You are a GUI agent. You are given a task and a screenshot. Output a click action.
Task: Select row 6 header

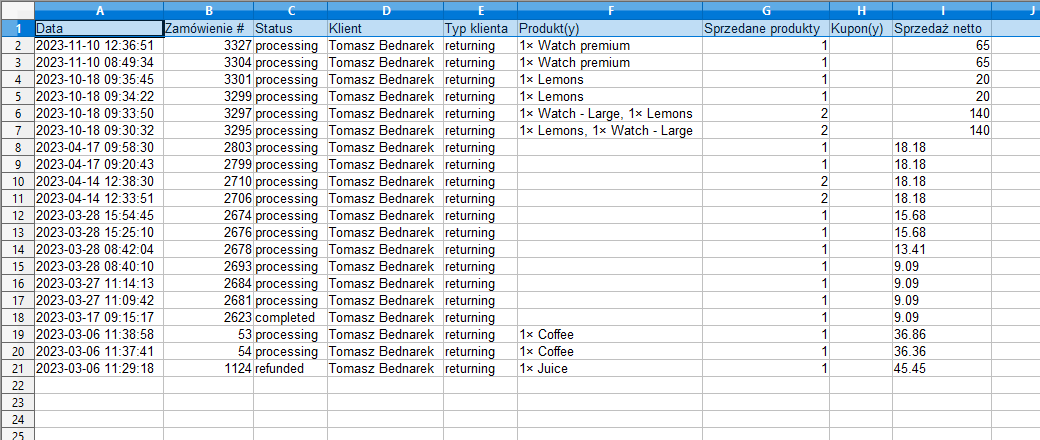point(17,113)
